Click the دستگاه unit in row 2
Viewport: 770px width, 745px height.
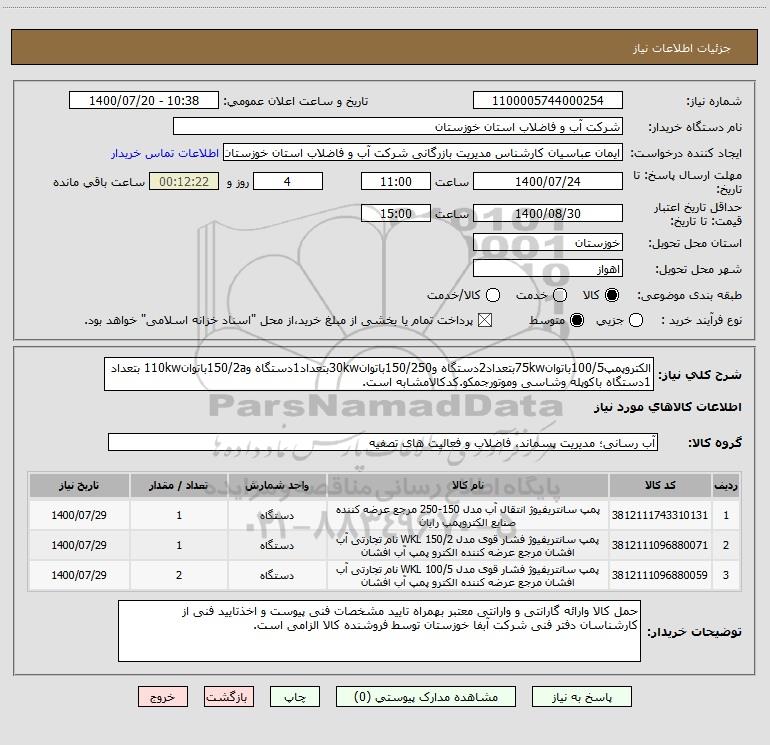(277, 545)
